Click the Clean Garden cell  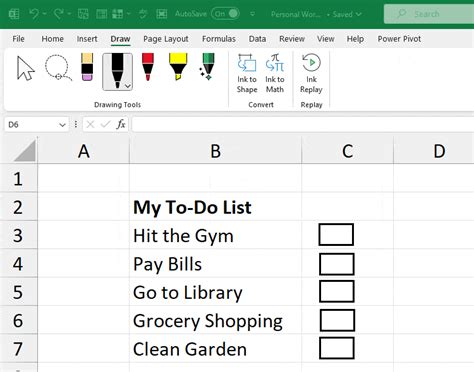point(215,349)
